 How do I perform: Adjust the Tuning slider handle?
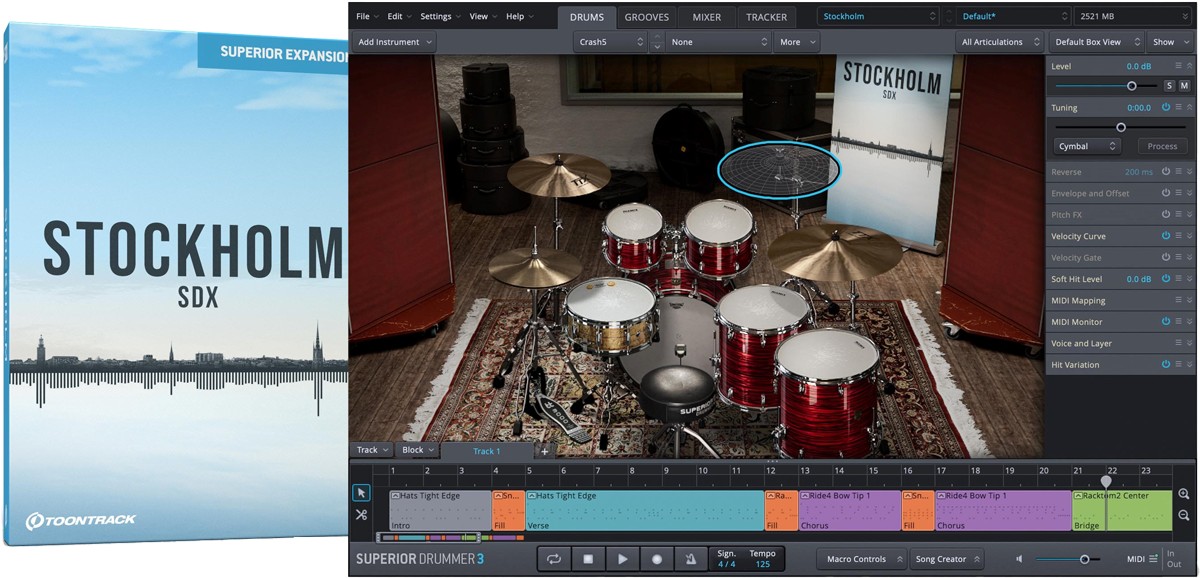[1121, 127]
